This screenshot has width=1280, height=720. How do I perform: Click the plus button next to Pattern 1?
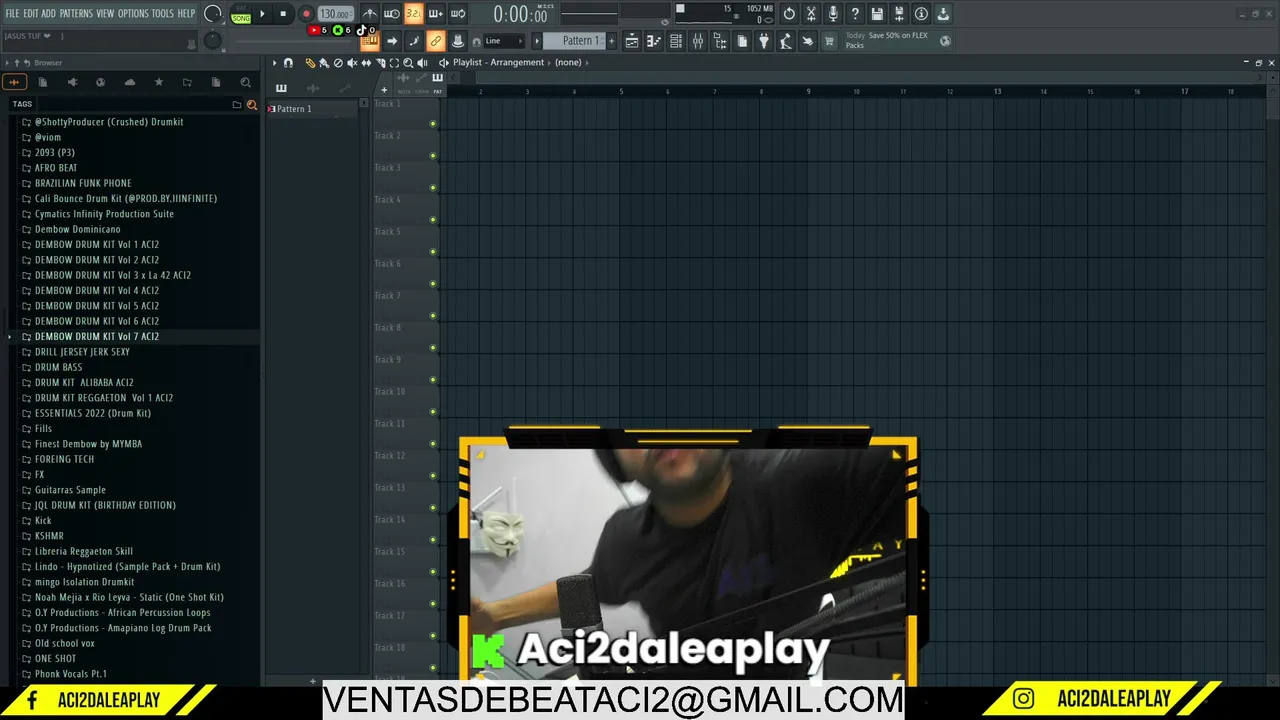click(611, 41)
